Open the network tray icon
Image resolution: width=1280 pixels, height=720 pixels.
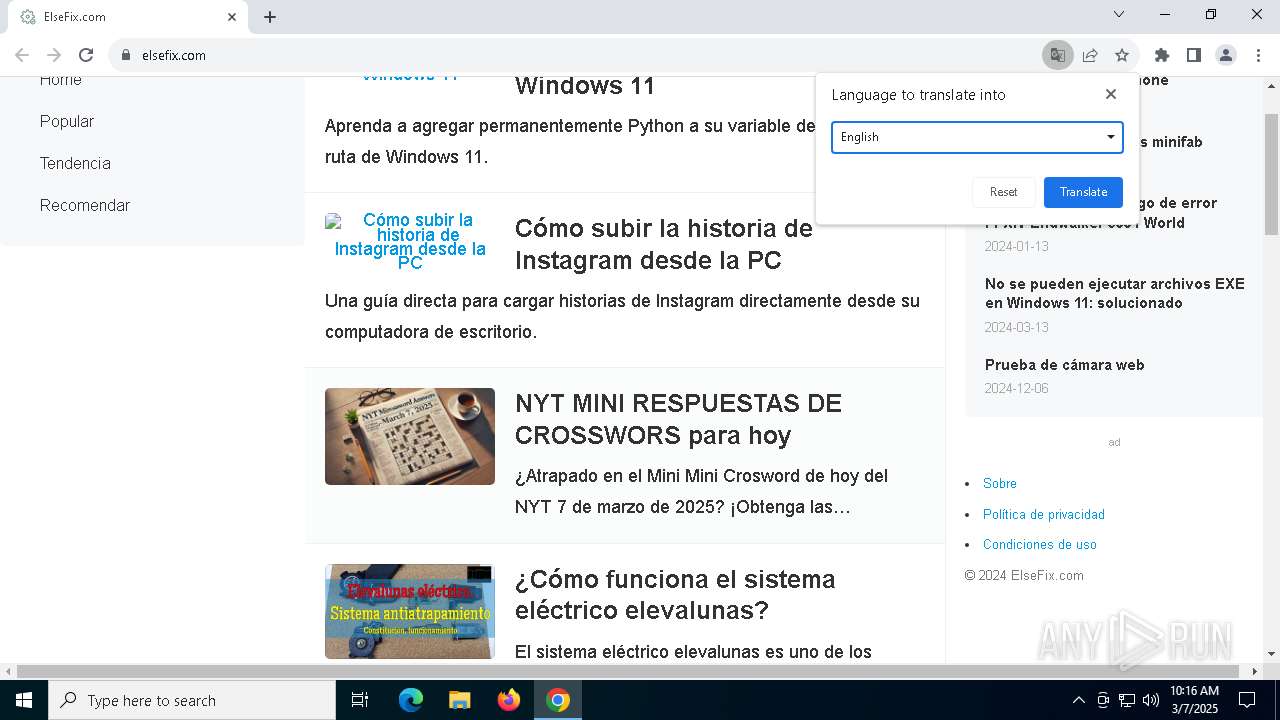(1127, 700)
